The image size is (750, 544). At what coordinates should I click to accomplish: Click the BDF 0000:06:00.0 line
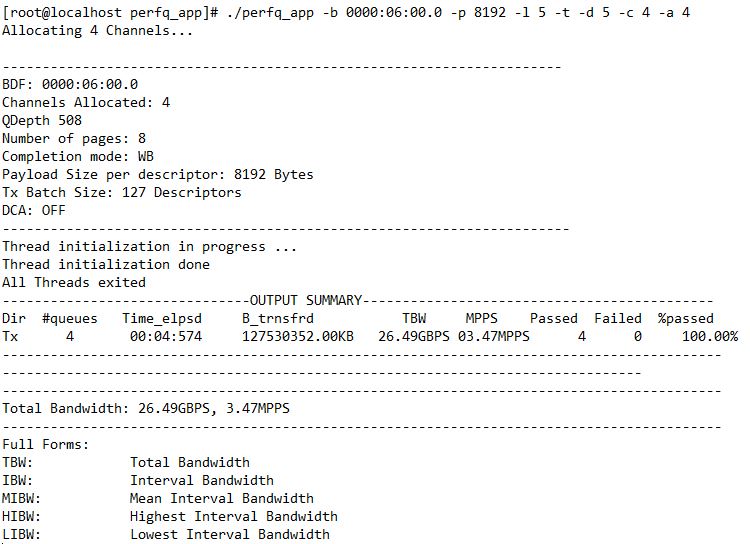70,84
